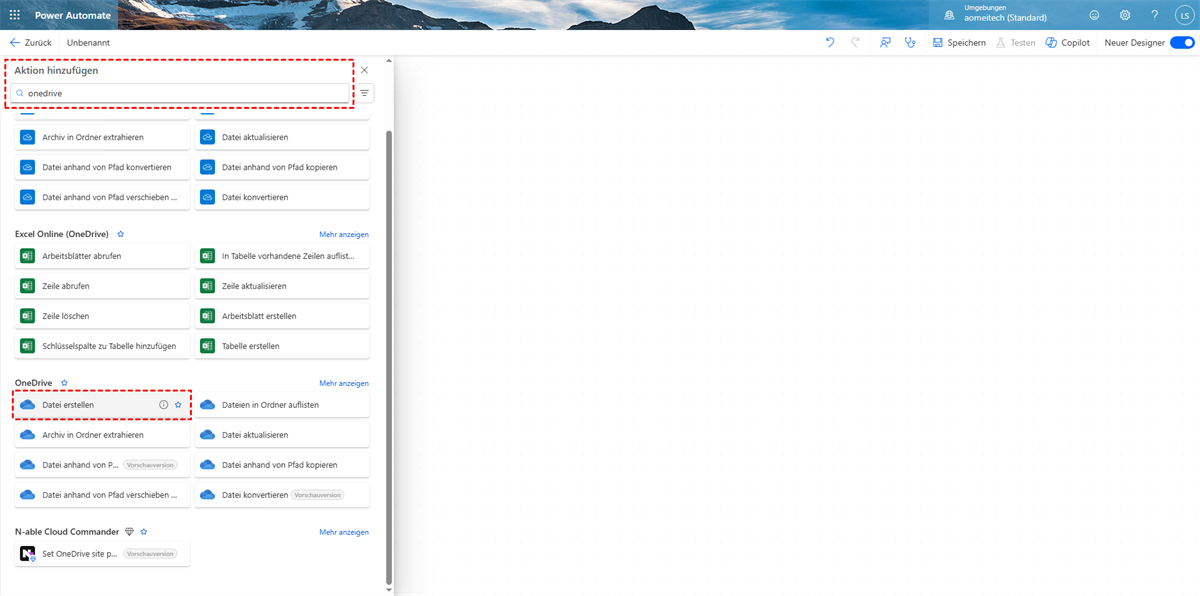Viewport: 1200px width, 596px height.
Task: Select Datei anhand von Pfad konvertieren action
Action: tap(102, 167)
